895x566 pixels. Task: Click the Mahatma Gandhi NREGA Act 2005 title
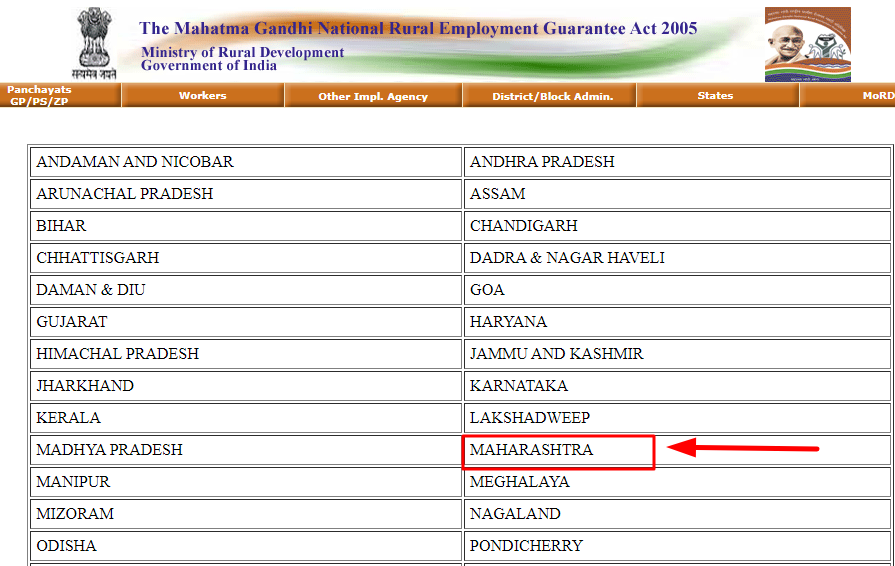418,28
